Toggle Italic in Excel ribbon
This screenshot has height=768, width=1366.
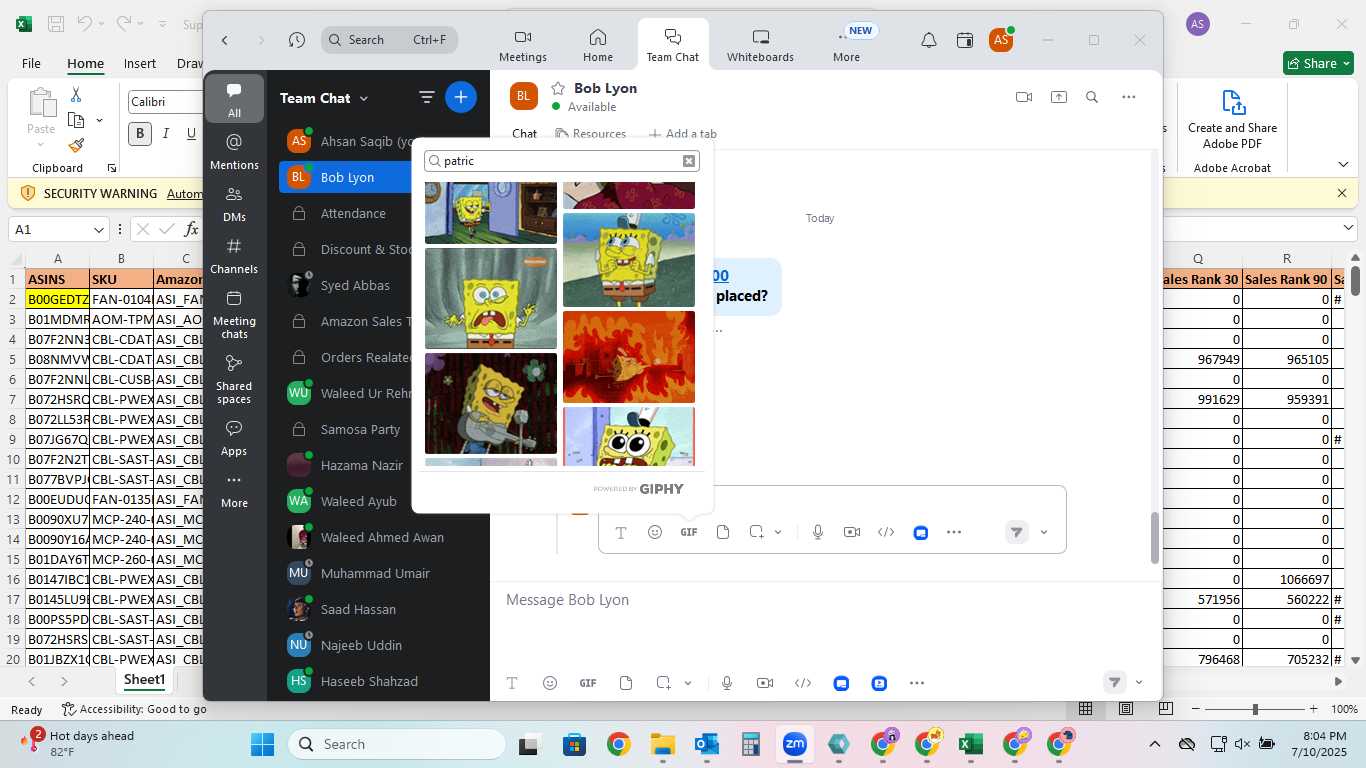pyautogui.click(x=165, y=133)
